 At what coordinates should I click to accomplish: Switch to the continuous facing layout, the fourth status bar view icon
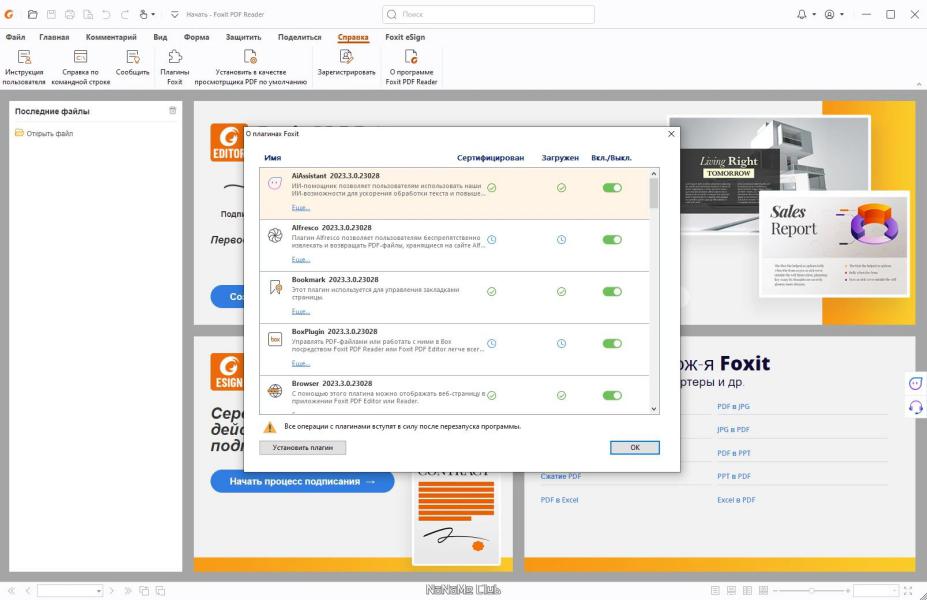[763, 591]
